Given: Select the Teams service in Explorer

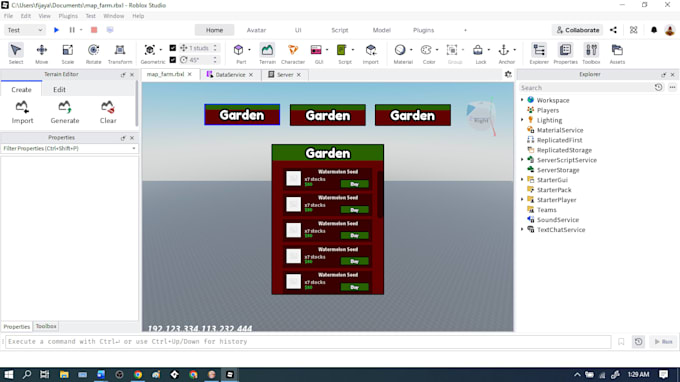Looking at the screenshot, I should coord(546,210).
